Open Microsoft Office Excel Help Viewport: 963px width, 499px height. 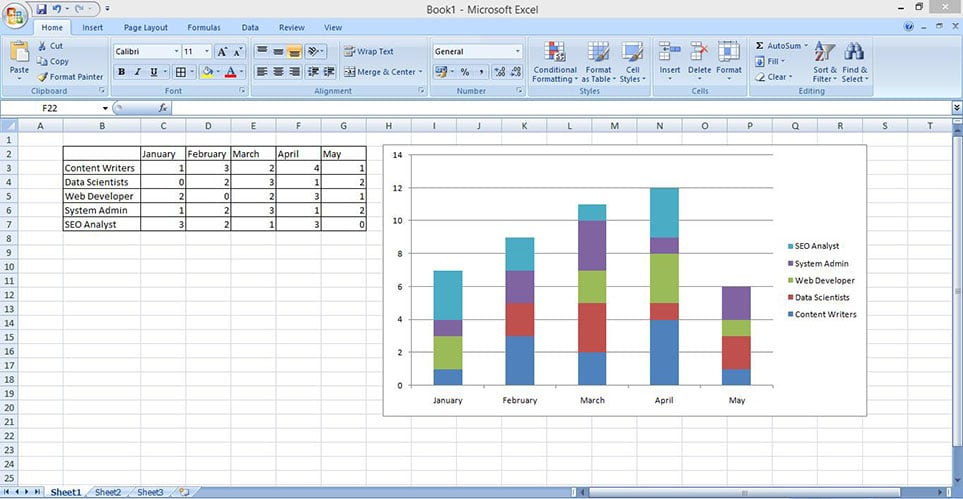click(x=909, y=27)
